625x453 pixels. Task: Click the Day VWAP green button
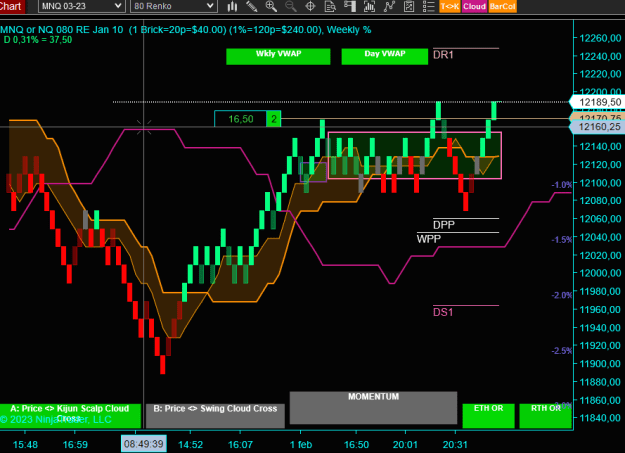coord(385,56)
